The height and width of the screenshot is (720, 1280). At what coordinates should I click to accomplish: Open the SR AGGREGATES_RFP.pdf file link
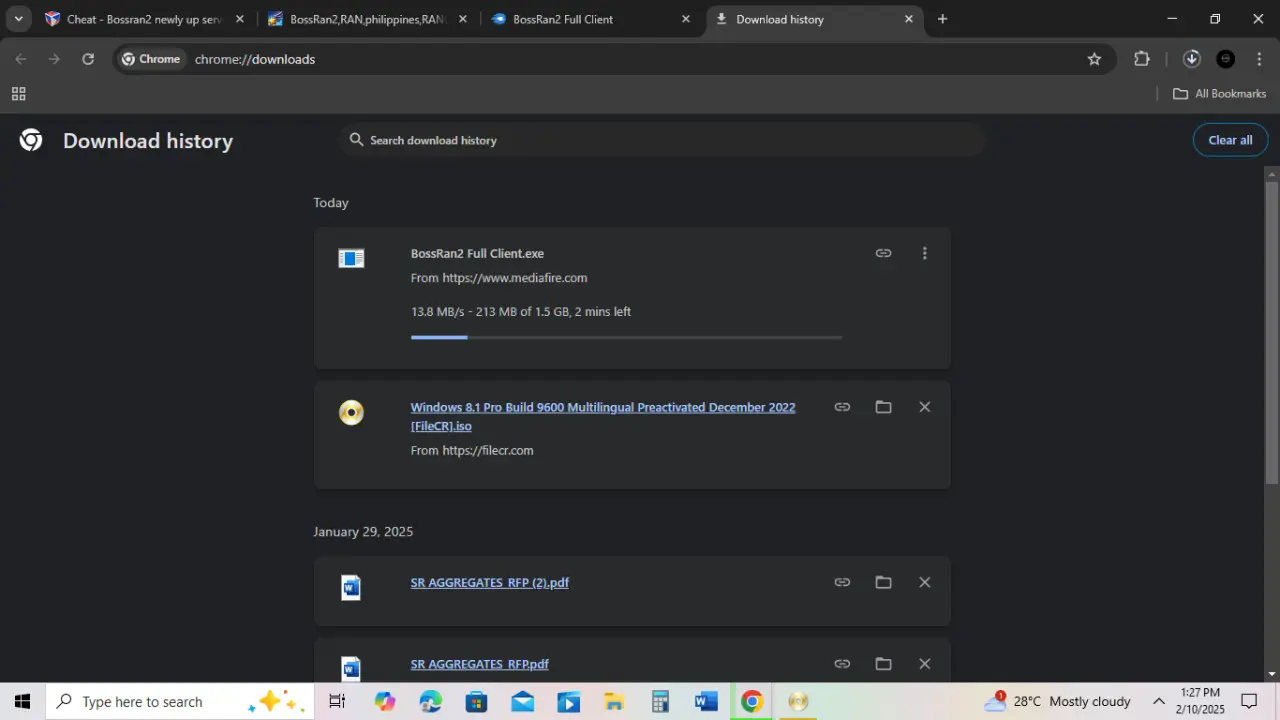[479, 664]
